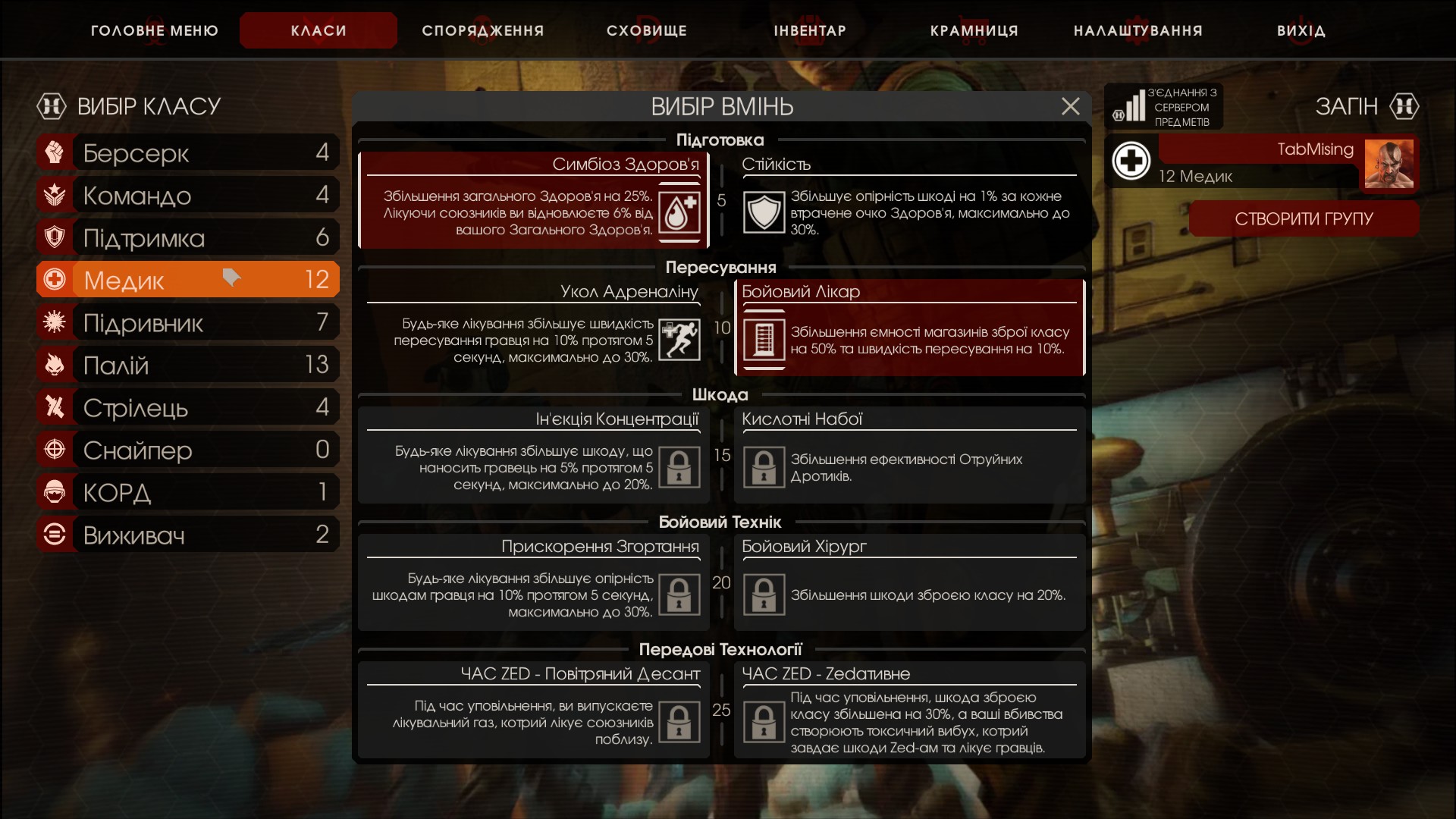The image size is (1456, 819).
Task: Go to the Налаштування tab
Action: point(1138,30)
